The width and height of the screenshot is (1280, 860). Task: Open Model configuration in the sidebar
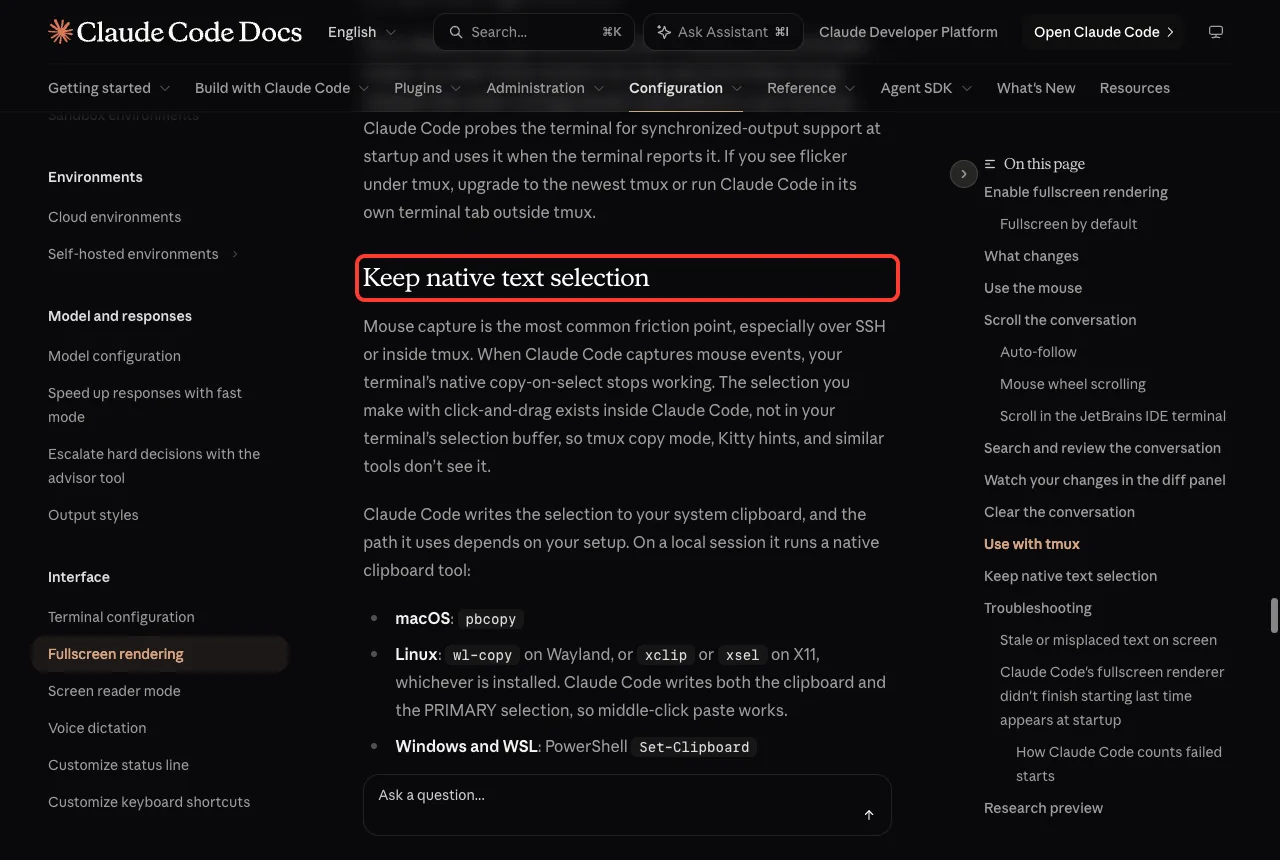(114, 356)
